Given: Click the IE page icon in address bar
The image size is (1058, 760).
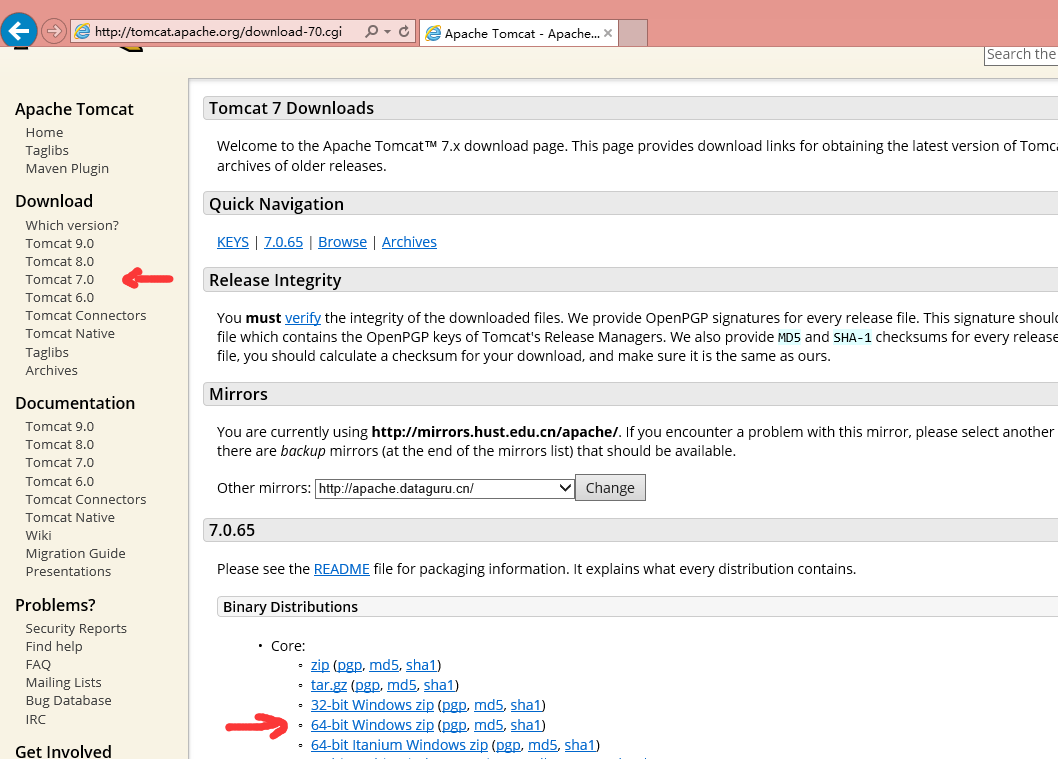Looking at the screenshot, I should pyautogui.click(x=82, y=32).
